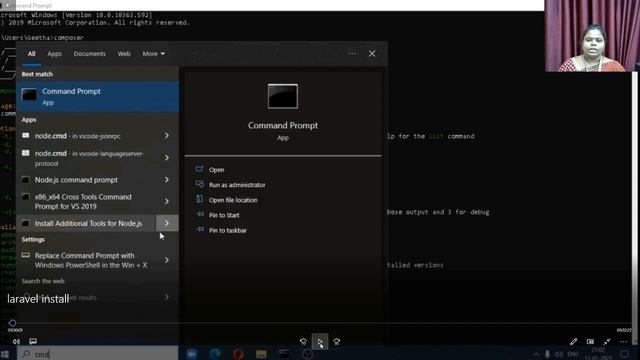Close the search results panel
This screenshot has width=640, height=360.
coord(372,53)
